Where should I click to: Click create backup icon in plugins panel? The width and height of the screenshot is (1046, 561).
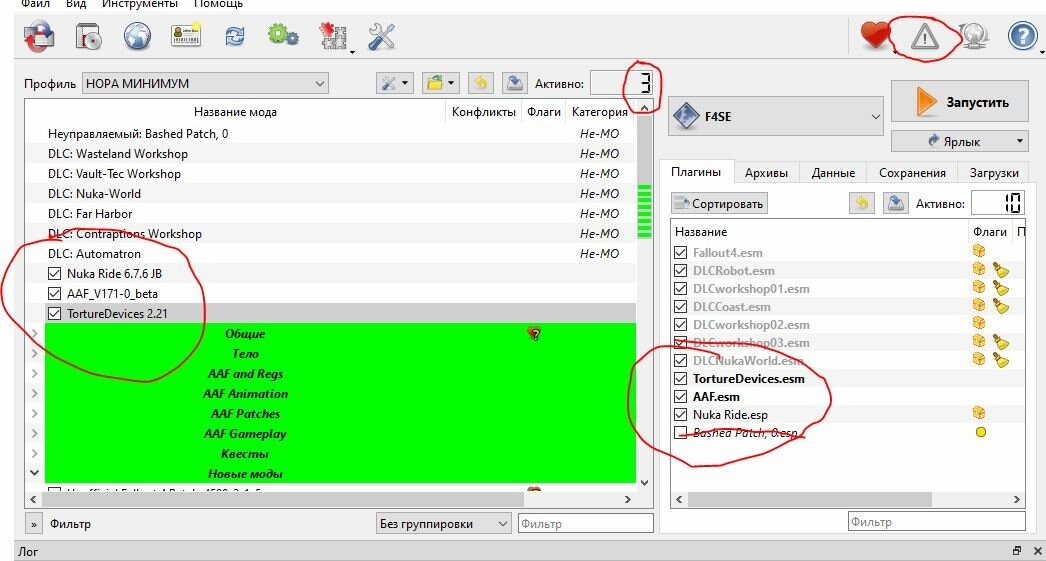[896, 203]
